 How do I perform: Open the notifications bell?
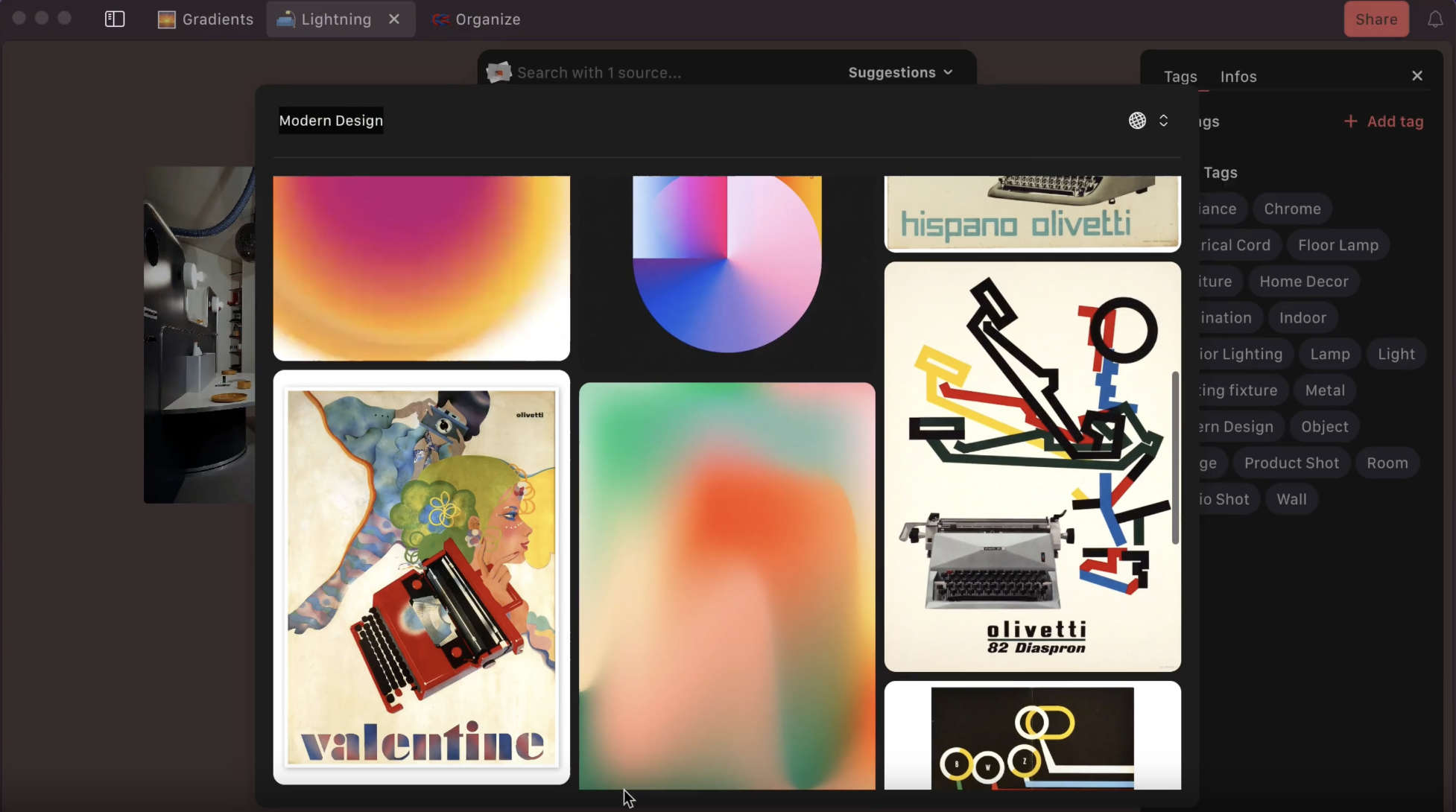pos(1434,19)
